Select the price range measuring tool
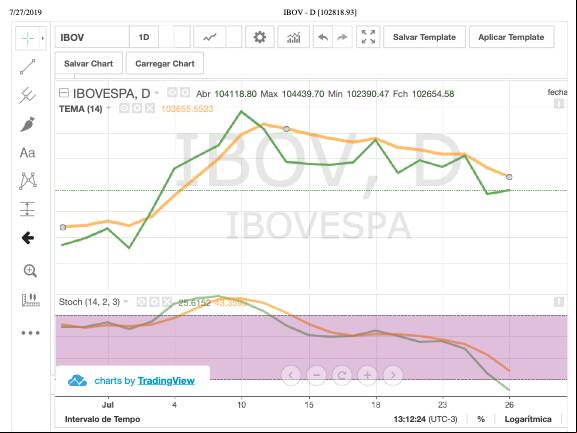Screen dimensions: 577x433 pos(28,209)
